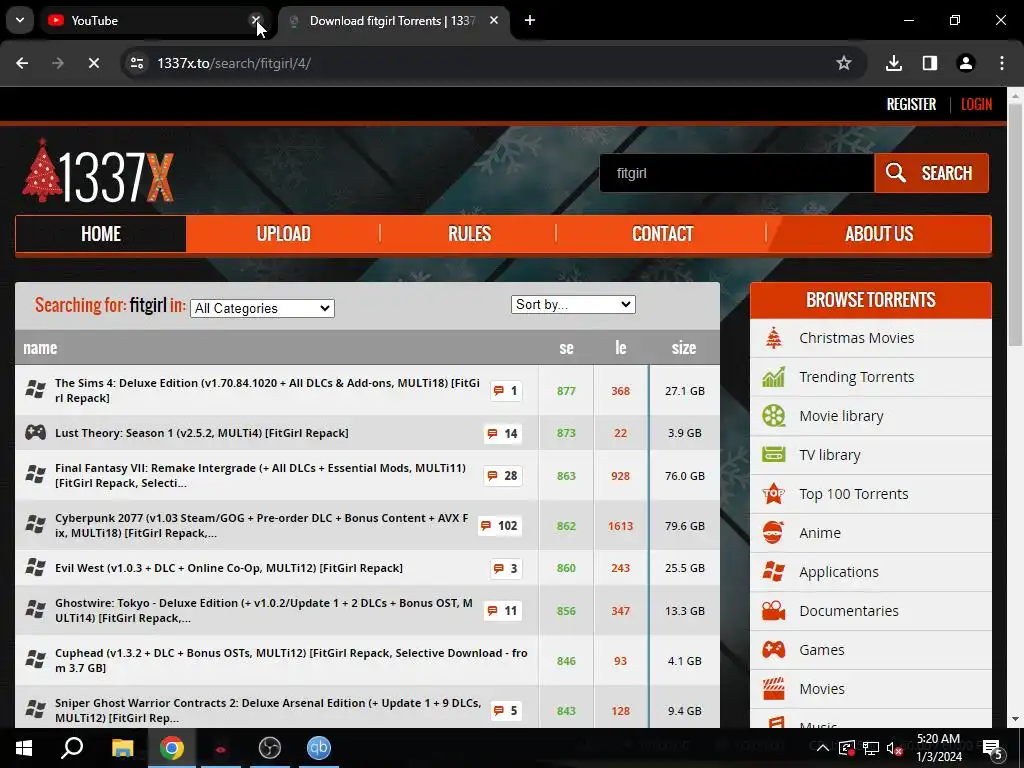View site information icon in address bar
This screenshot has width=1024, height=768.
136,63
